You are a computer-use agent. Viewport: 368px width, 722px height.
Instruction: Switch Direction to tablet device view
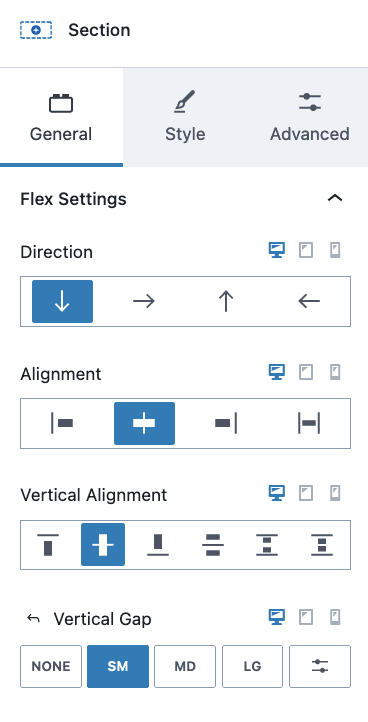306,250
